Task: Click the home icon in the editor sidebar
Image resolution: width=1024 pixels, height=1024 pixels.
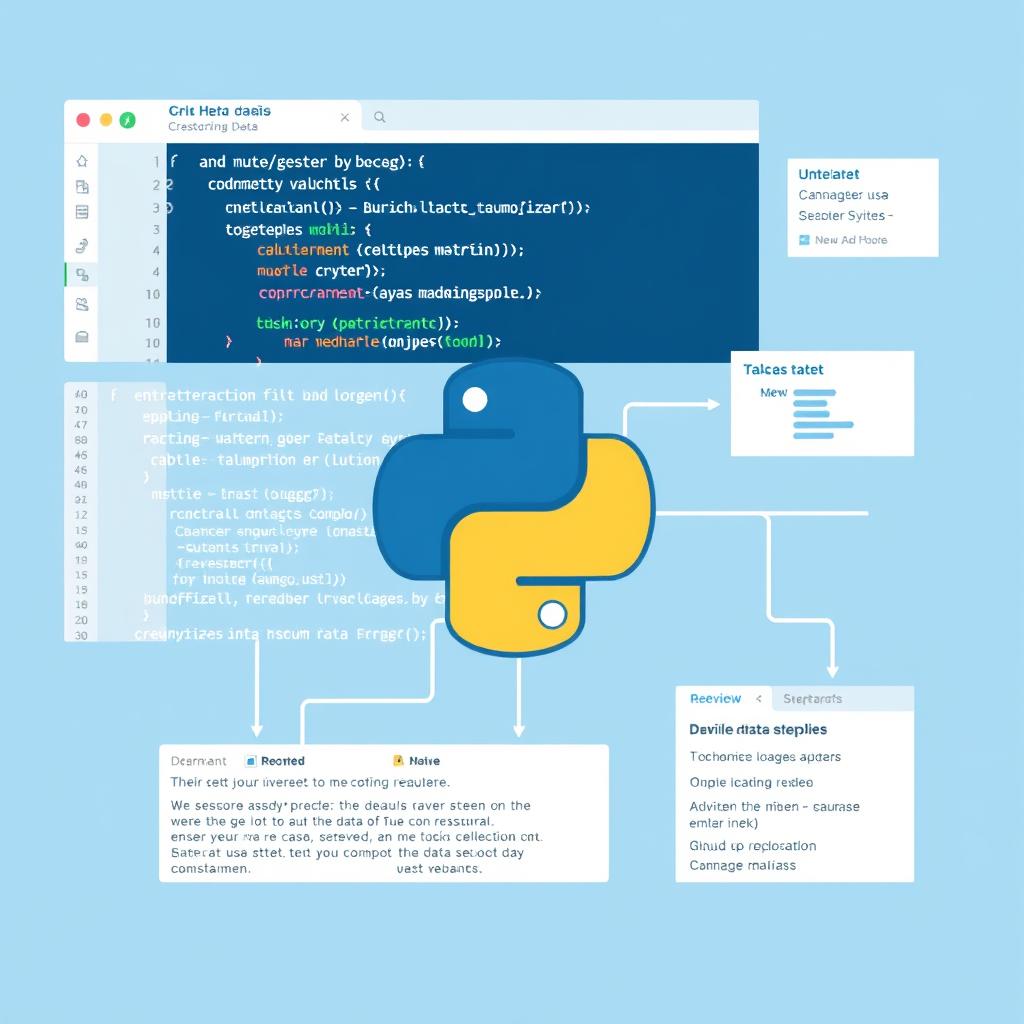Action: tap(82, 161)
